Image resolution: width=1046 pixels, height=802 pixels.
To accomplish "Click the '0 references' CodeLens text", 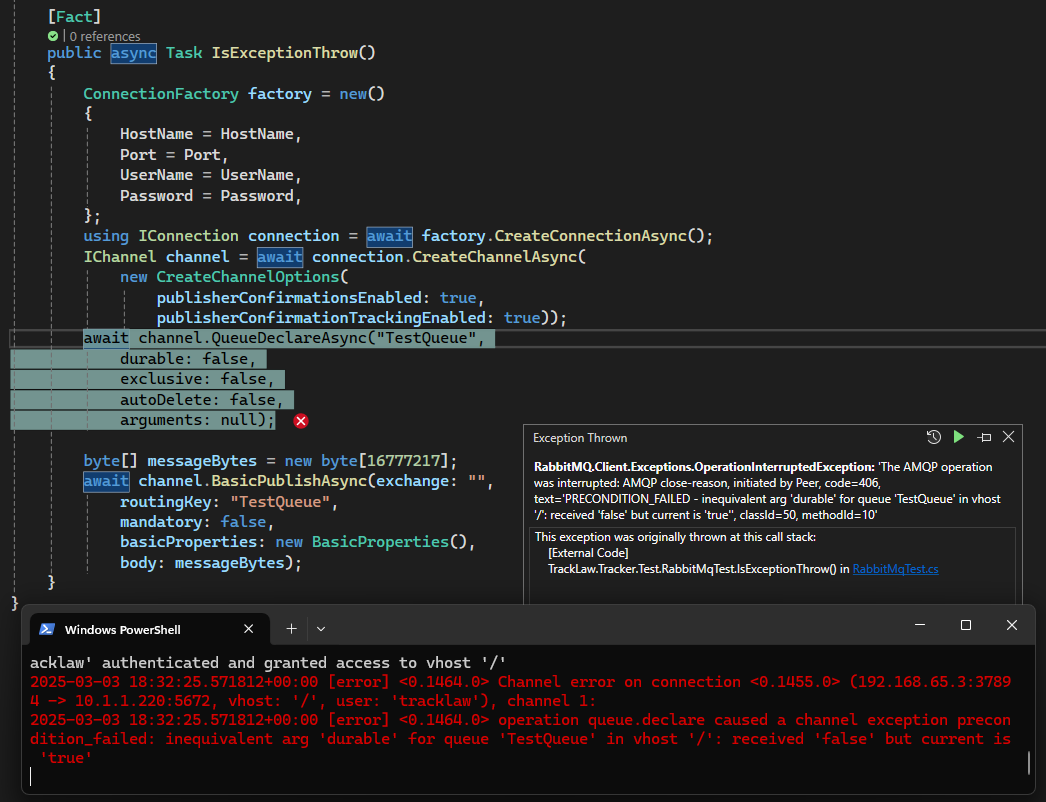I will click(x=105, y=37).
